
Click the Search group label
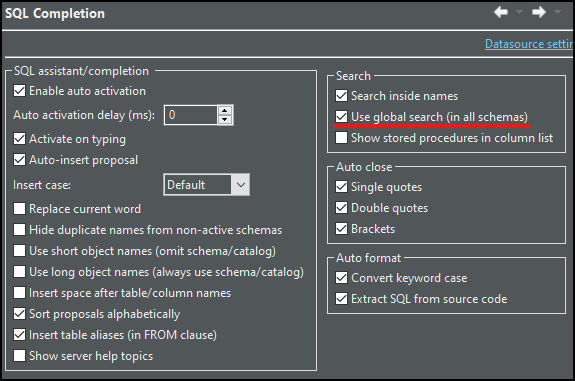pos(353,76)
